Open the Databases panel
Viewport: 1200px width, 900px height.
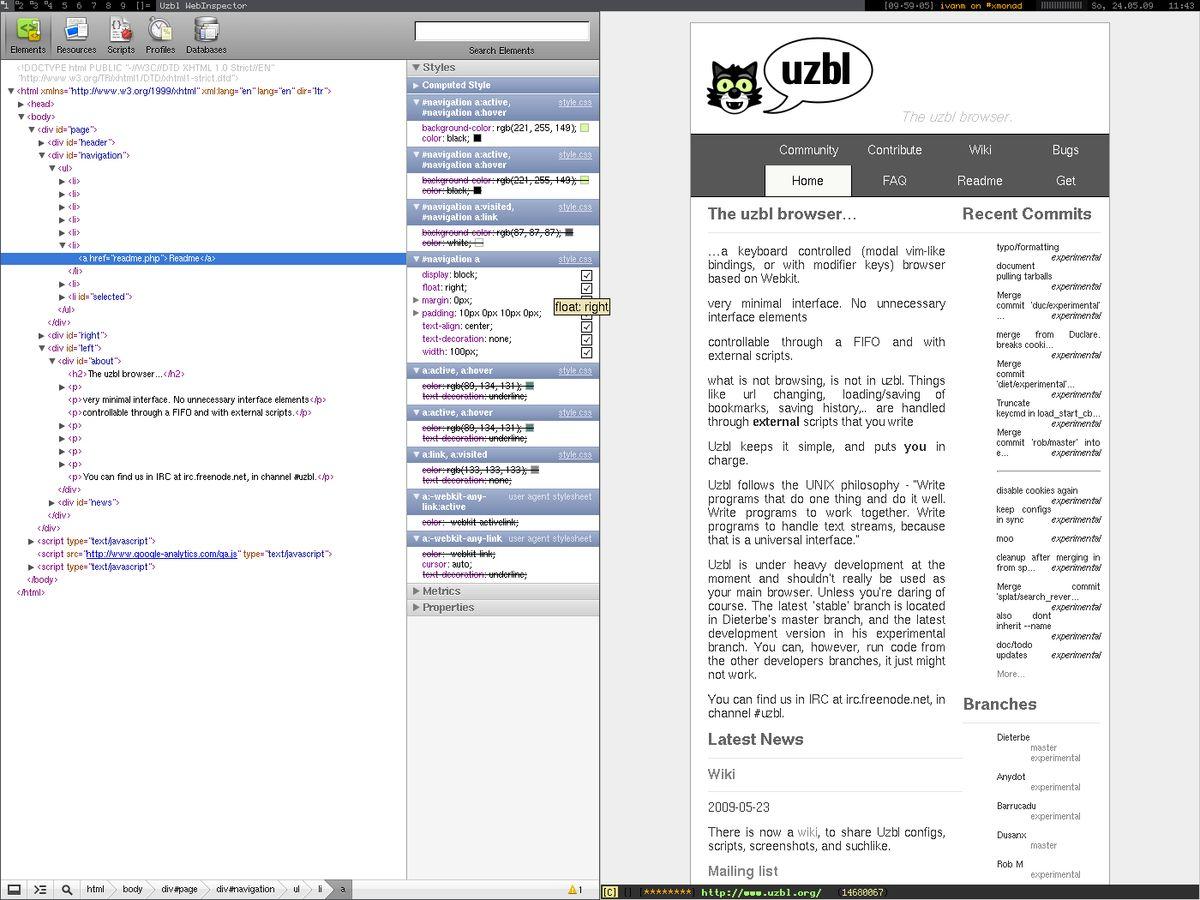(206, 35)
